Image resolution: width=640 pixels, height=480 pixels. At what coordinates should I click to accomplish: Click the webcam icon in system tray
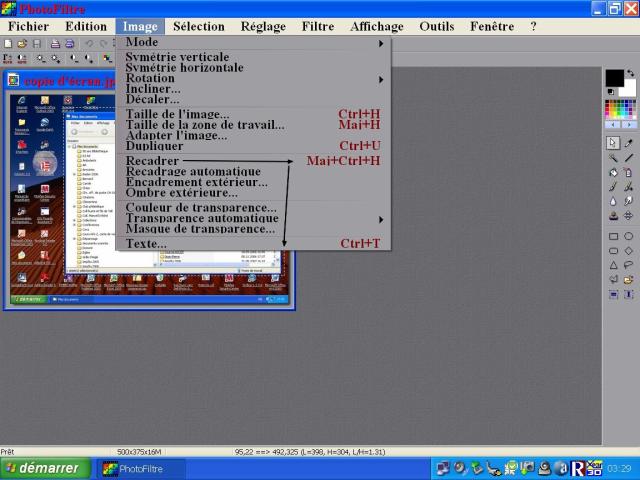544,468
